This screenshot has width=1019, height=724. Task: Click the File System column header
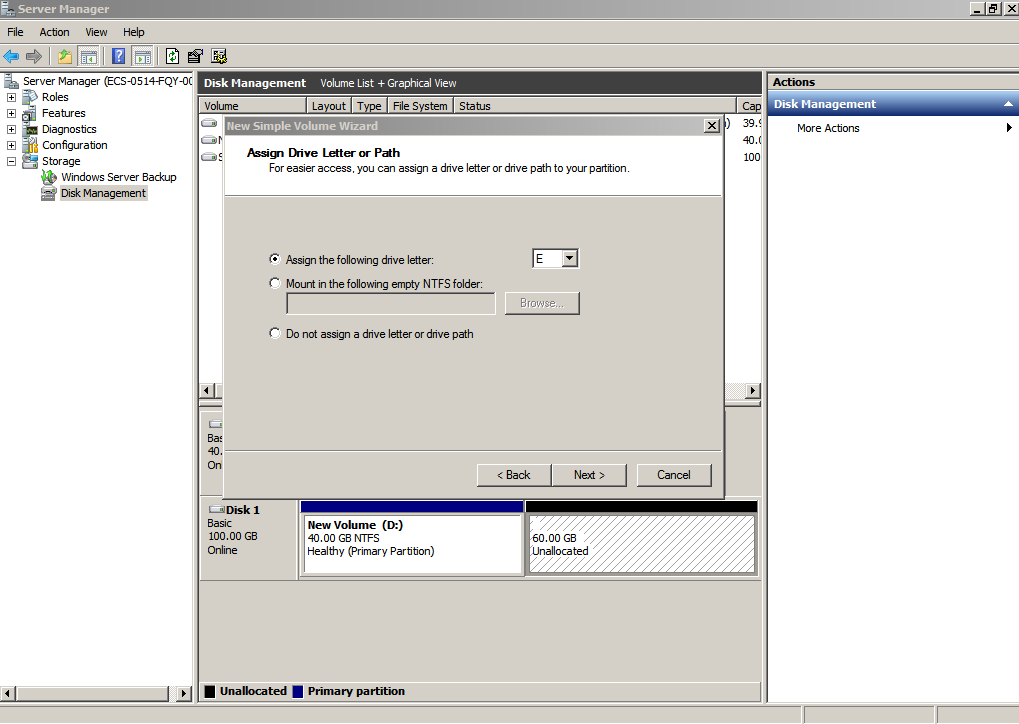point(420,106)
